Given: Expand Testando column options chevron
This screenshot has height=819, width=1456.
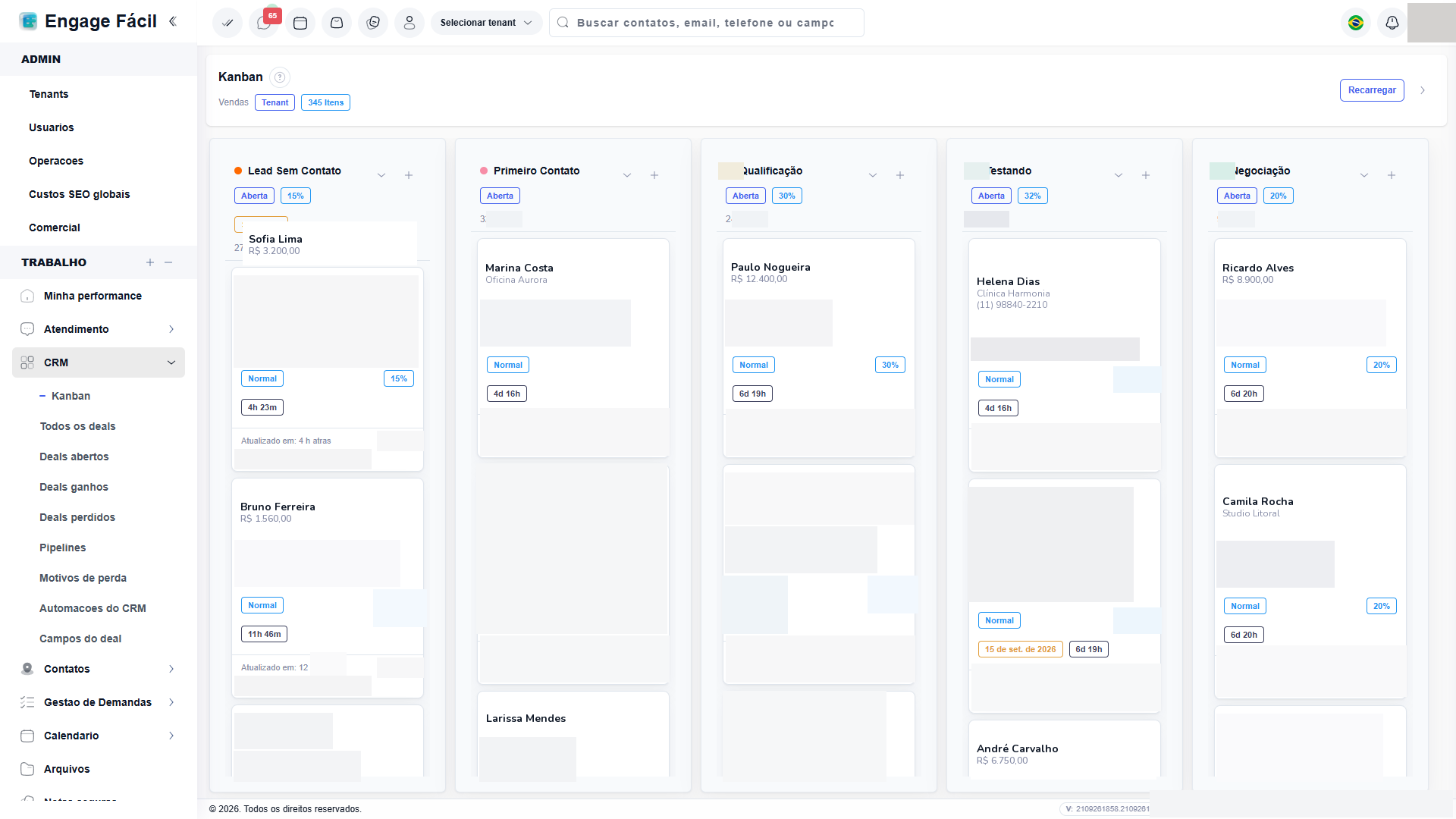Looking at the screenshot, I should click(1119, 175).
